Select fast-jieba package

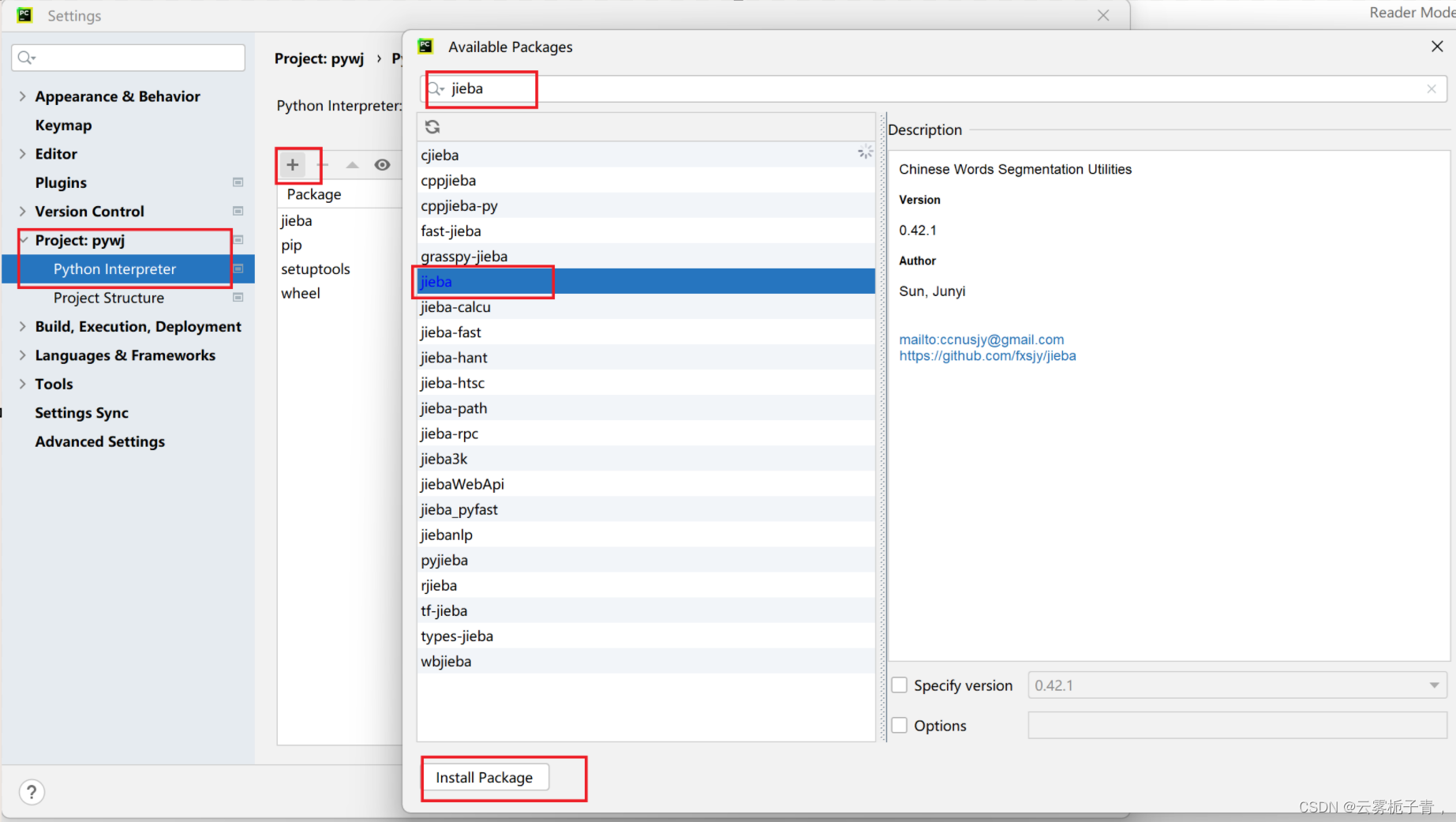point(646,231)
